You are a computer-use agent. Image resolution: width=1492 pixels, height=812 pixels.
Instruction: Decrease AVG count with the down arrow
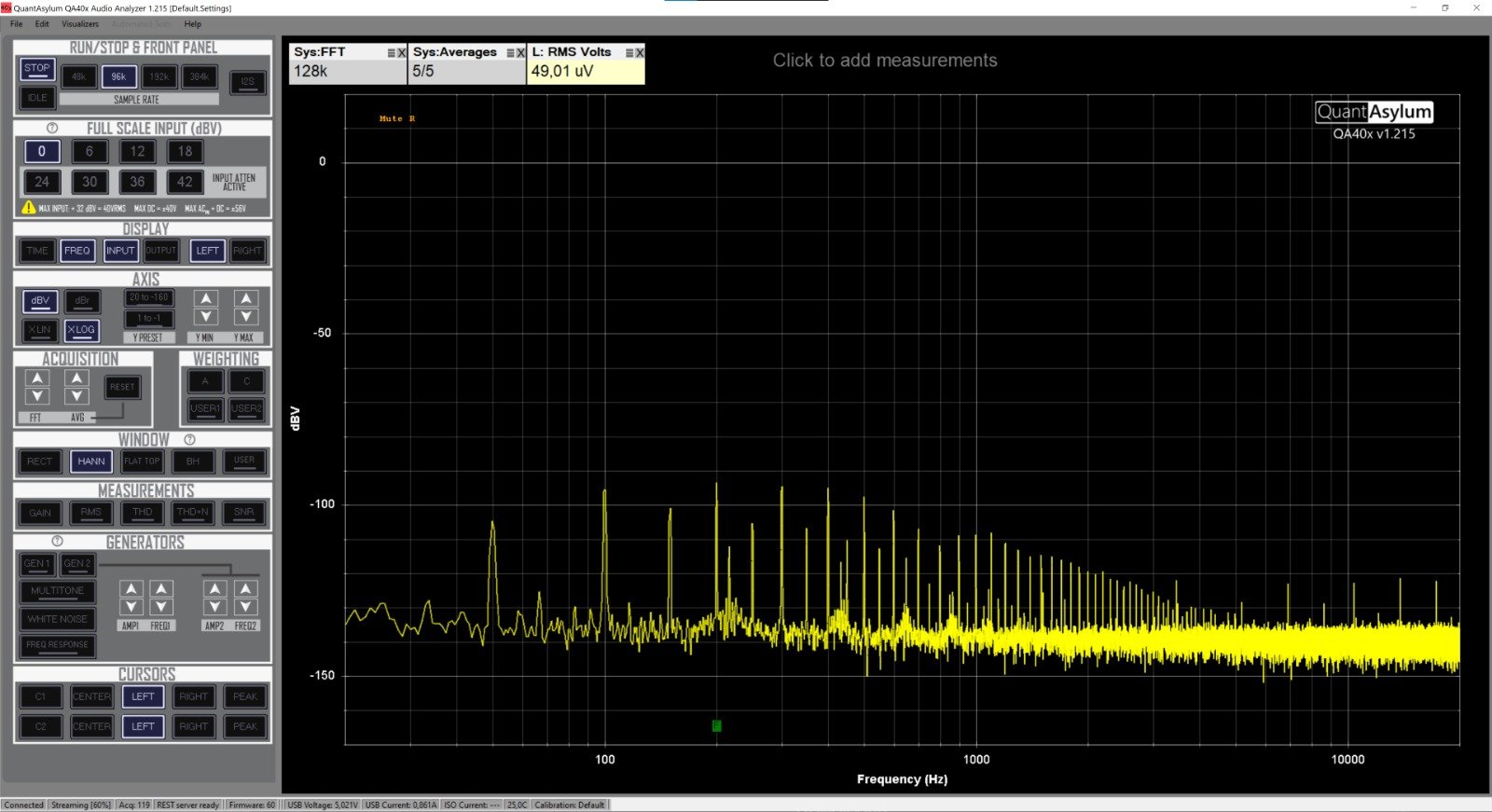pos(76,397)
